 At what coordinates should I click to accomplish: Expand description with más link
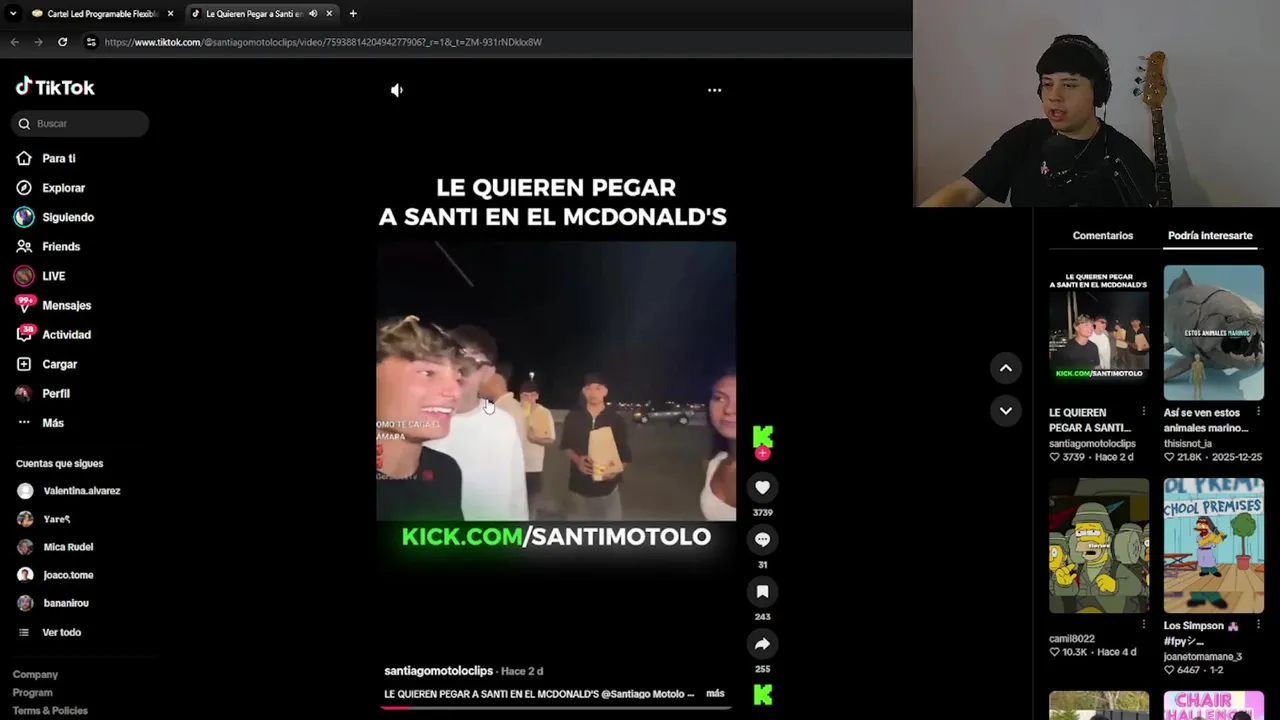coord(715,693)
